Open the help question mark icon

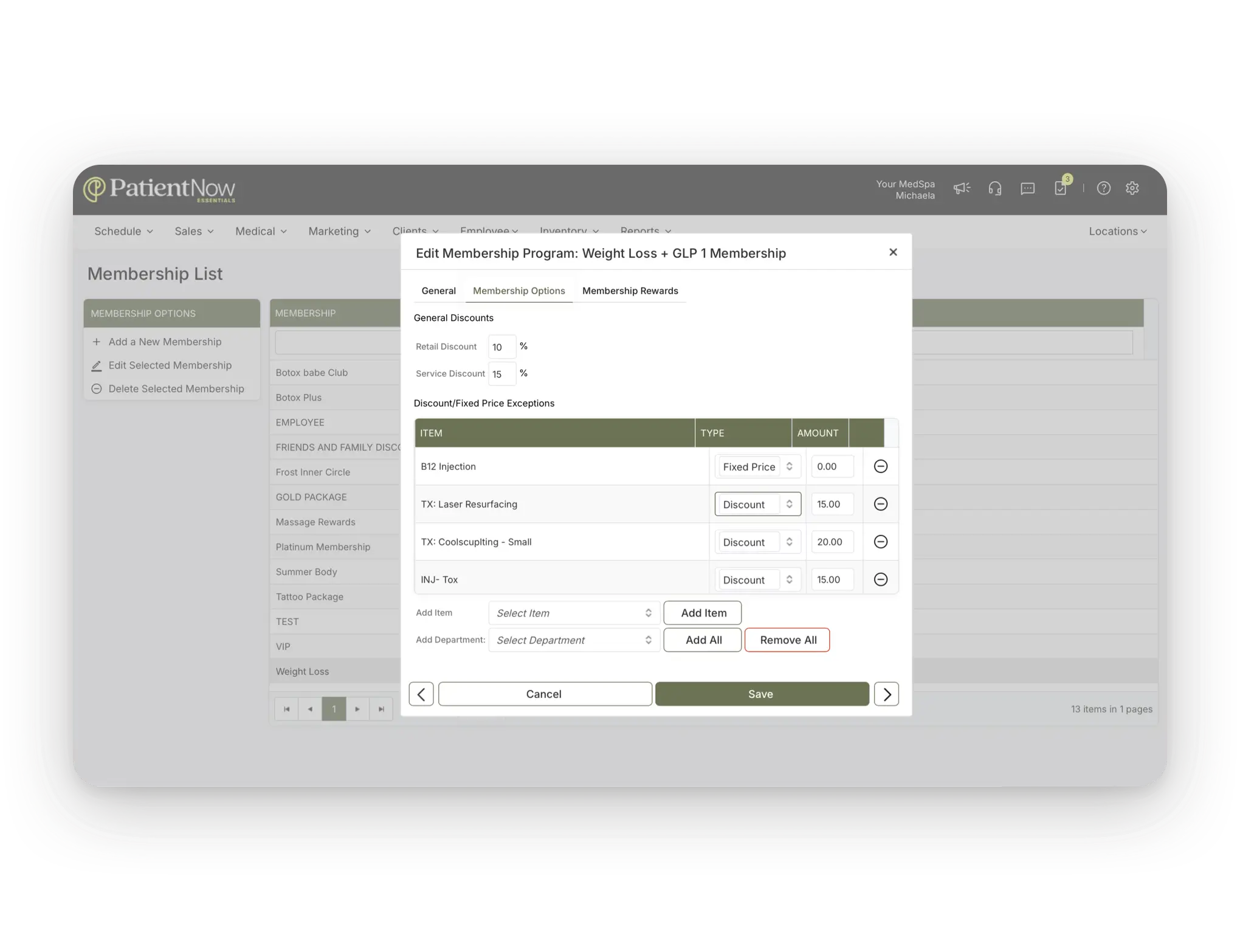point(1104,188)
